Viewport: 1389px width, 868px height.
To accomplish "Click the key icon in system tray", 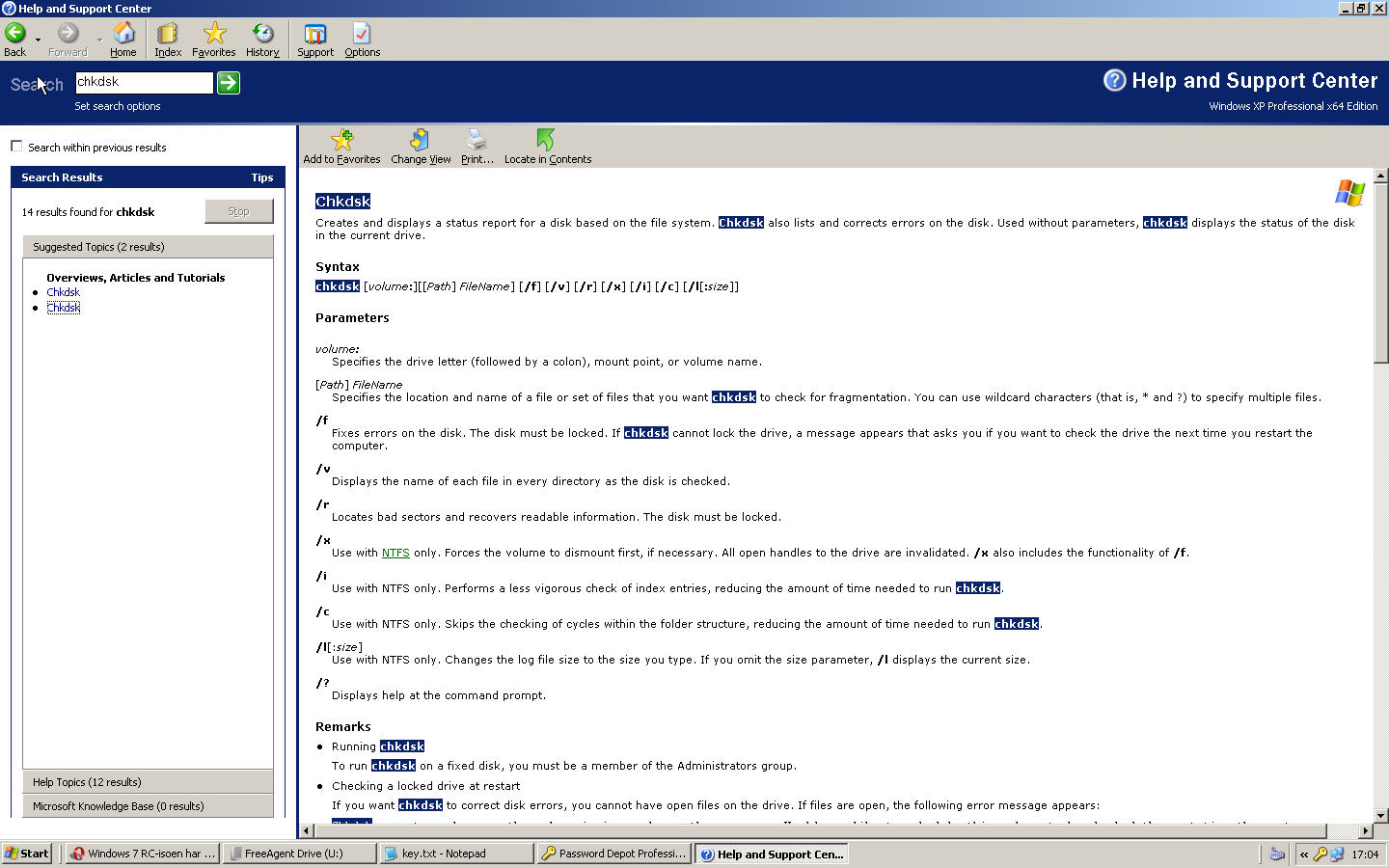I will pos(1321,854).
